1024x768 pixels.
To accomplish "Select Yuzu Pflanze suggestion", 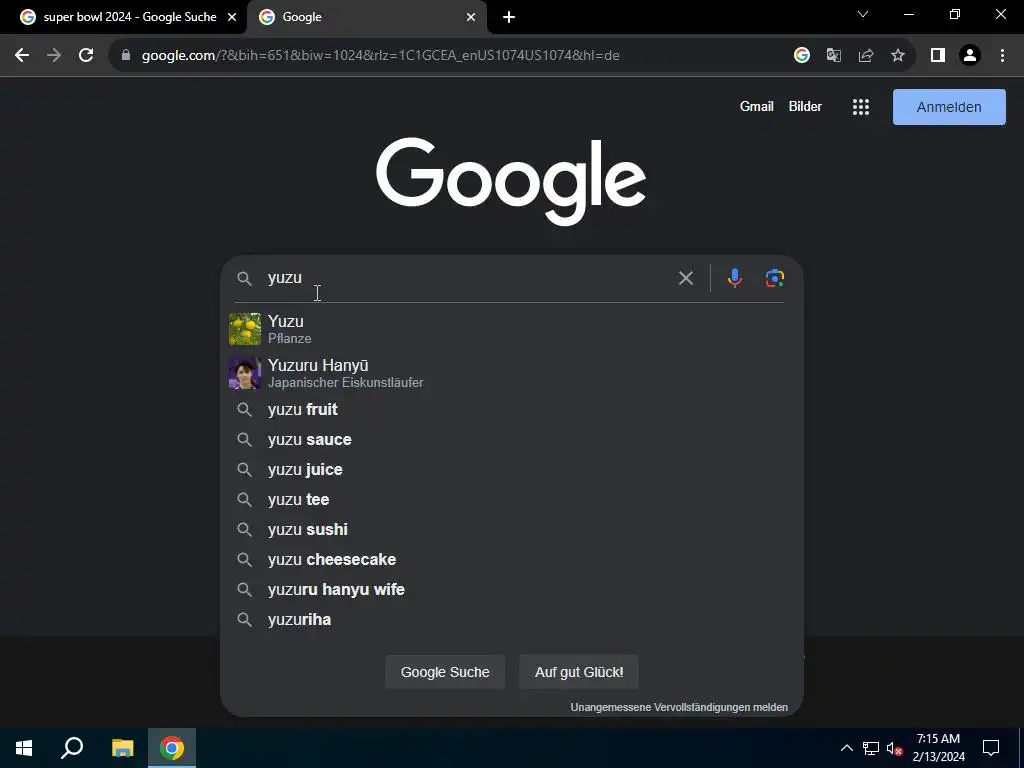I will tap(512, 329).
